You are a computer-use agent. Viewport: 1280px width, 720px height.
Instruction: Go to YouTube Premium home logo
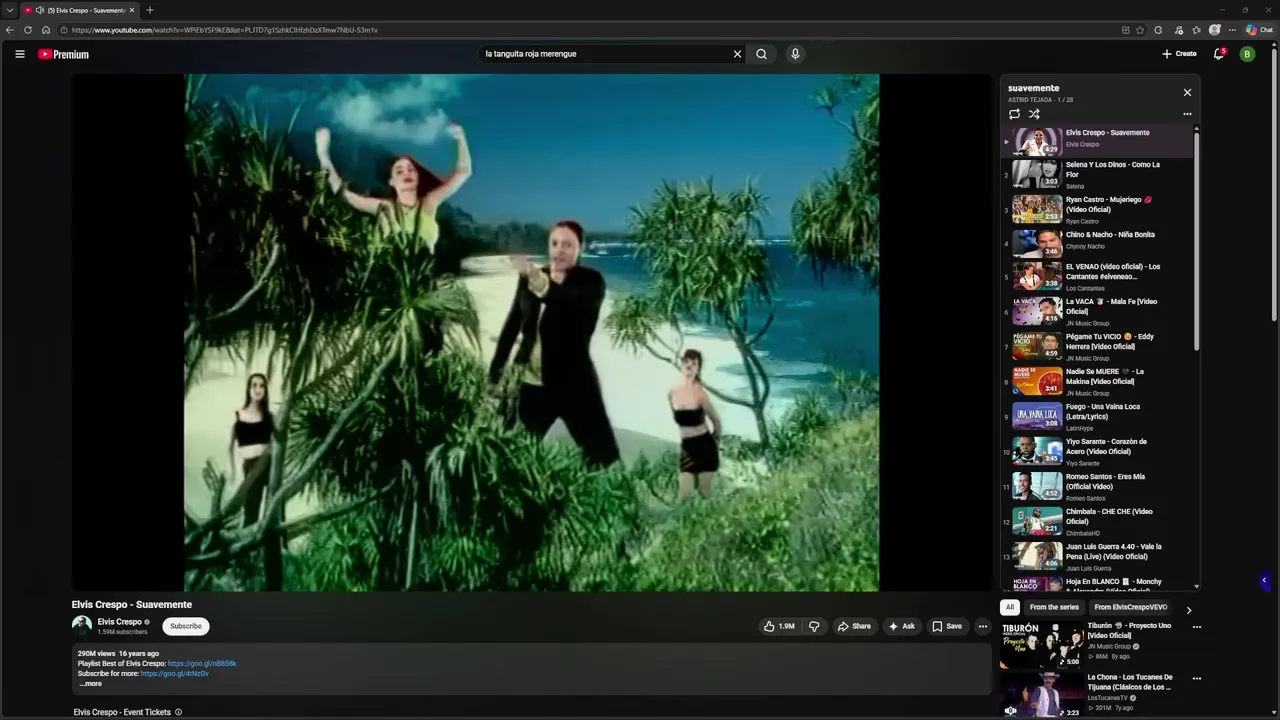tap(64, 54)
